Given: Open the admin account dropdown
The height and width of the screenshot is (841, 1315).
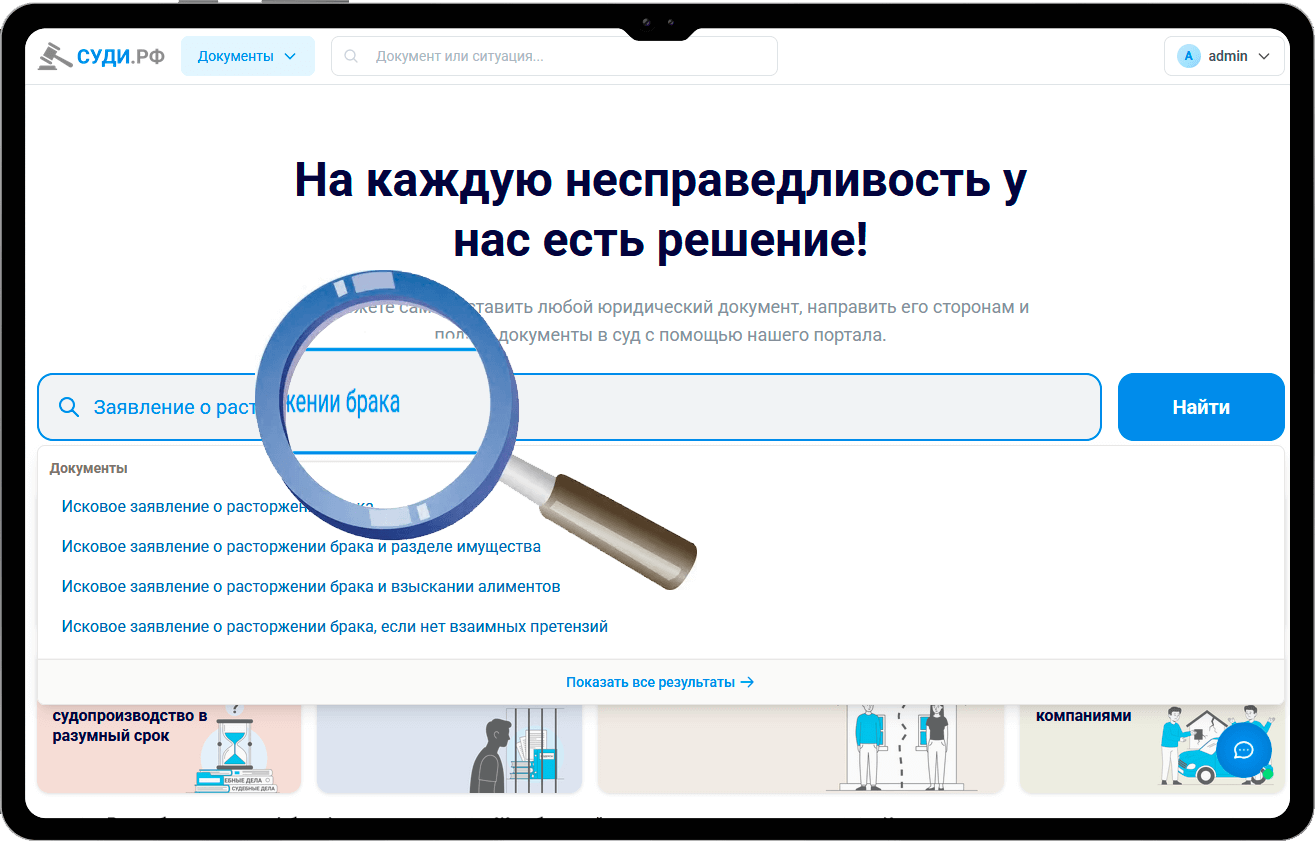Looking at the screenshot, I should (x=1263, y=56).
